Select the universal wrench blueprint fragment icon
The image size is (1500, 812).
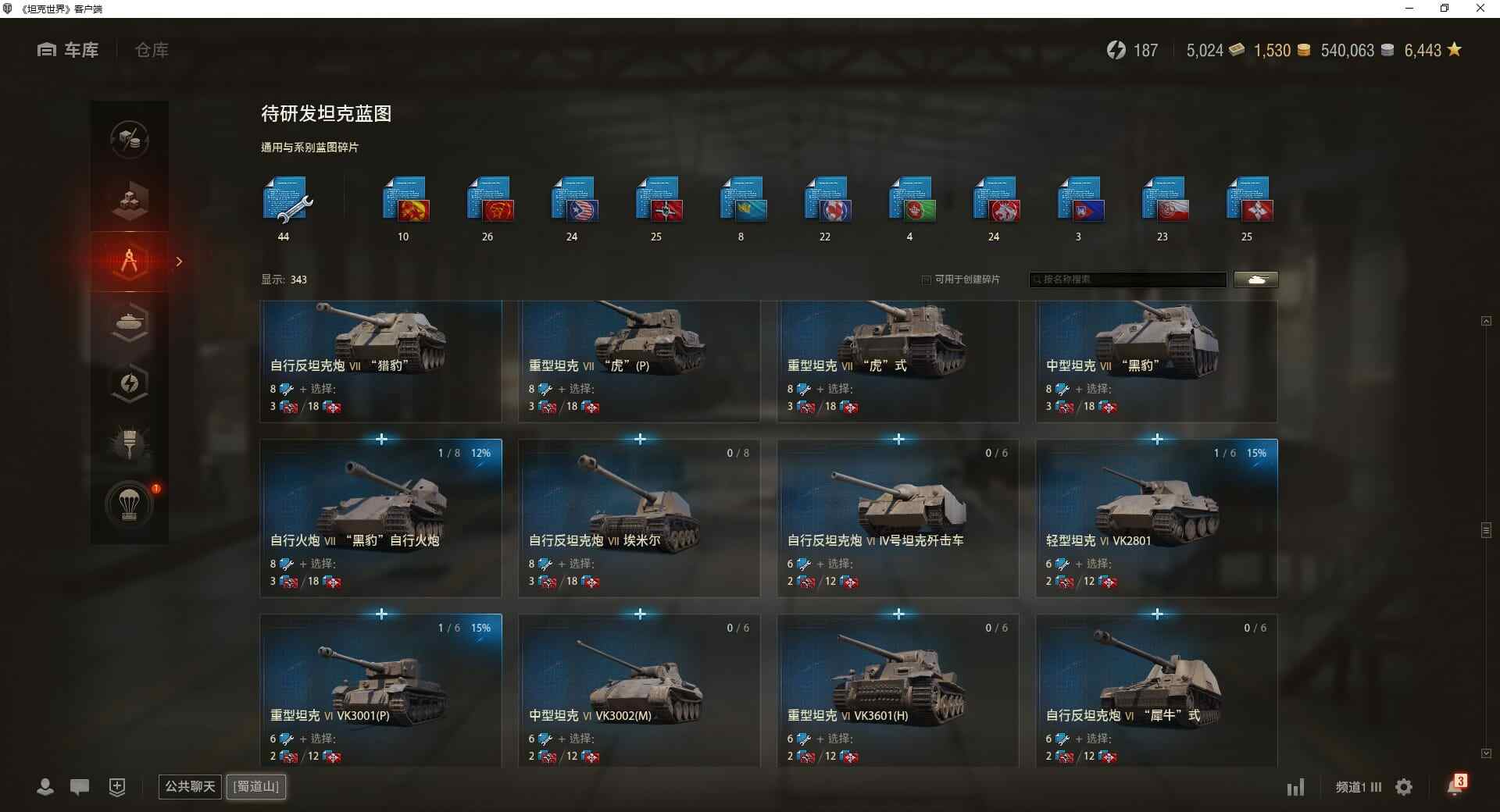pyautogui.click(x=287, y=201)
